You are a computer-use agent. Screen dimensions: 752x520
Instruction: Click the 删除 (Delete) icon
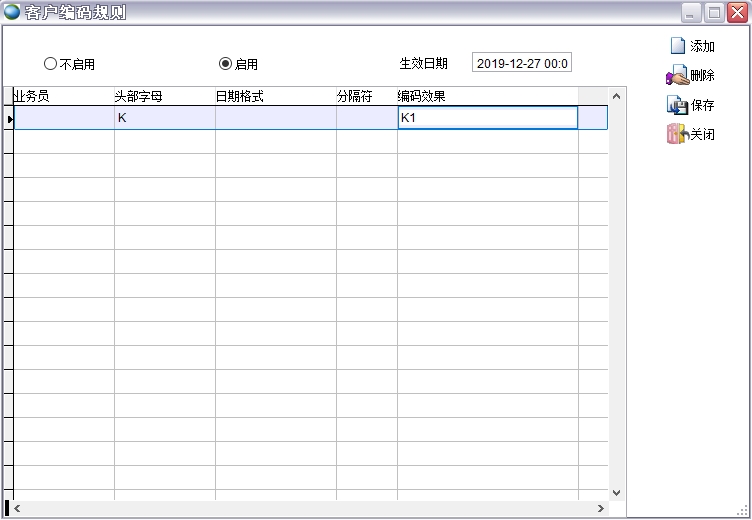(x=677, y=75)
